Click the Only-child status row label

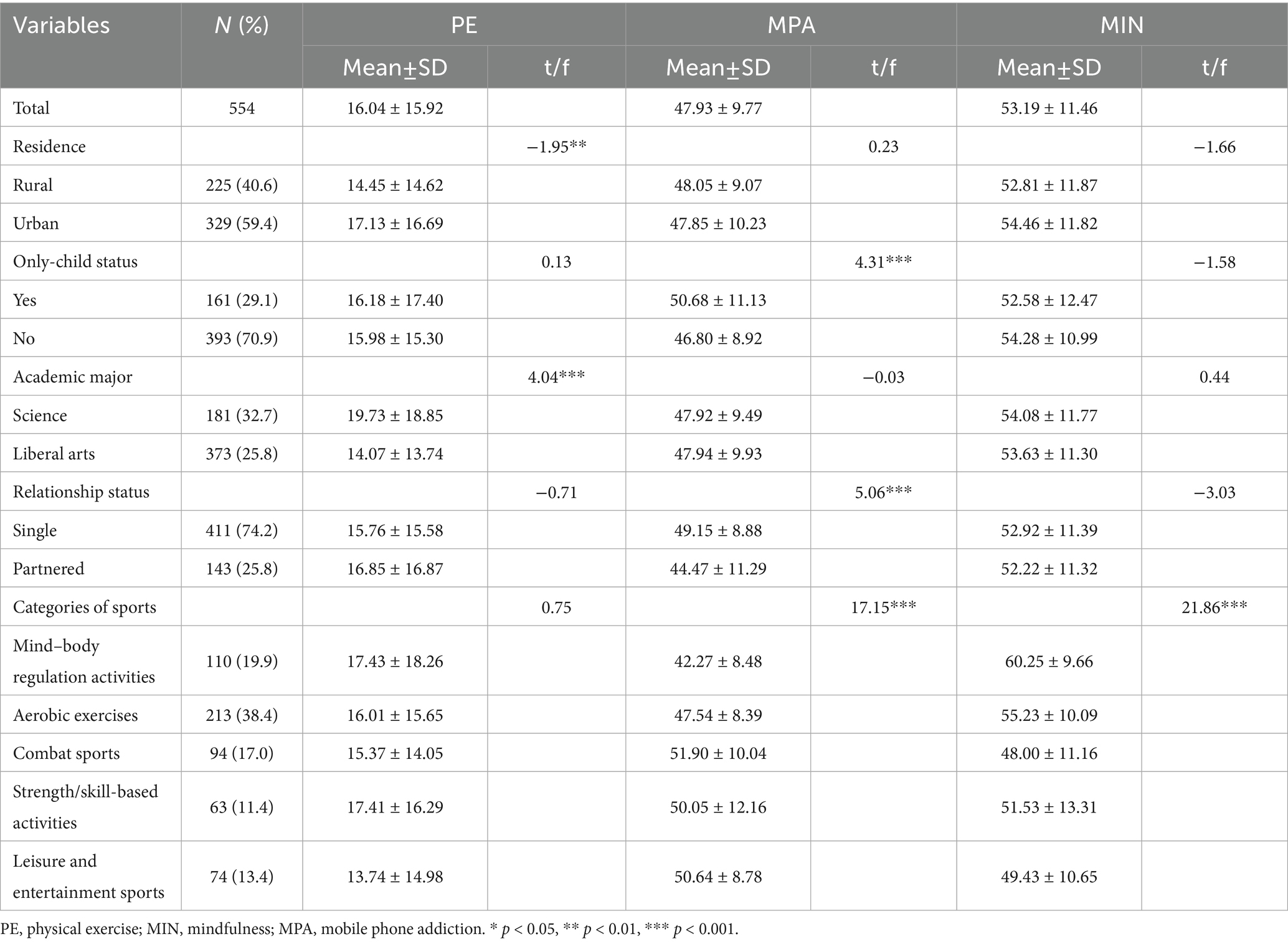point(75,262)
